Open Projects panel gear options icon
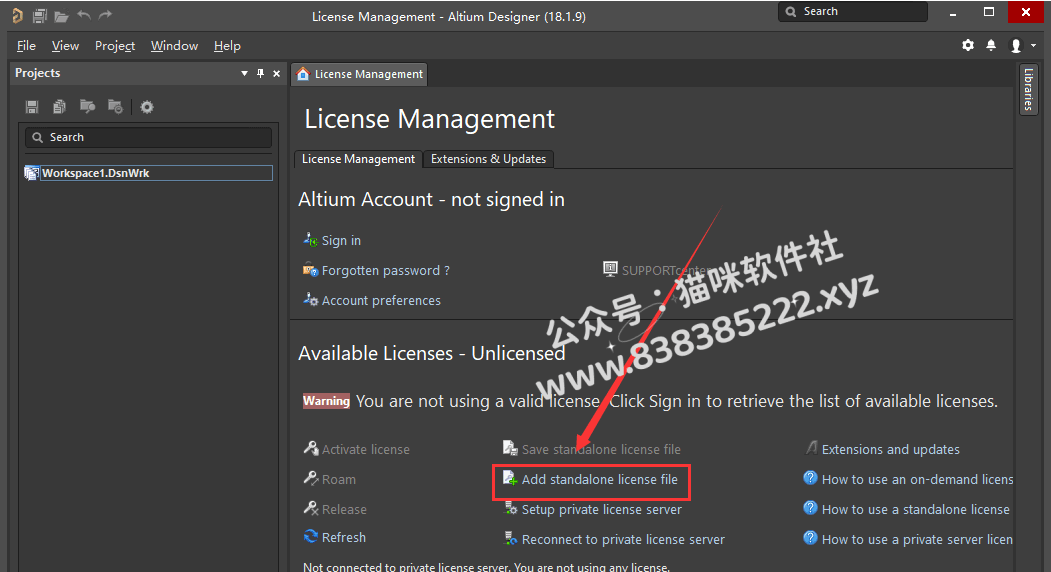Image resolution: width=1051 pixels, height=572 pixels. click(x=147, y=107)
